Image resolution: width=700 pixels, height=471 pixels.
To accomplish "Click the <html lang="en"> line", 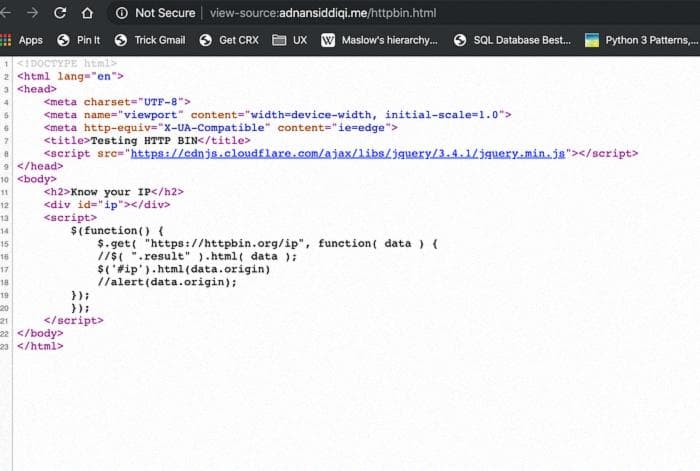I will click(x=70, y=76).
